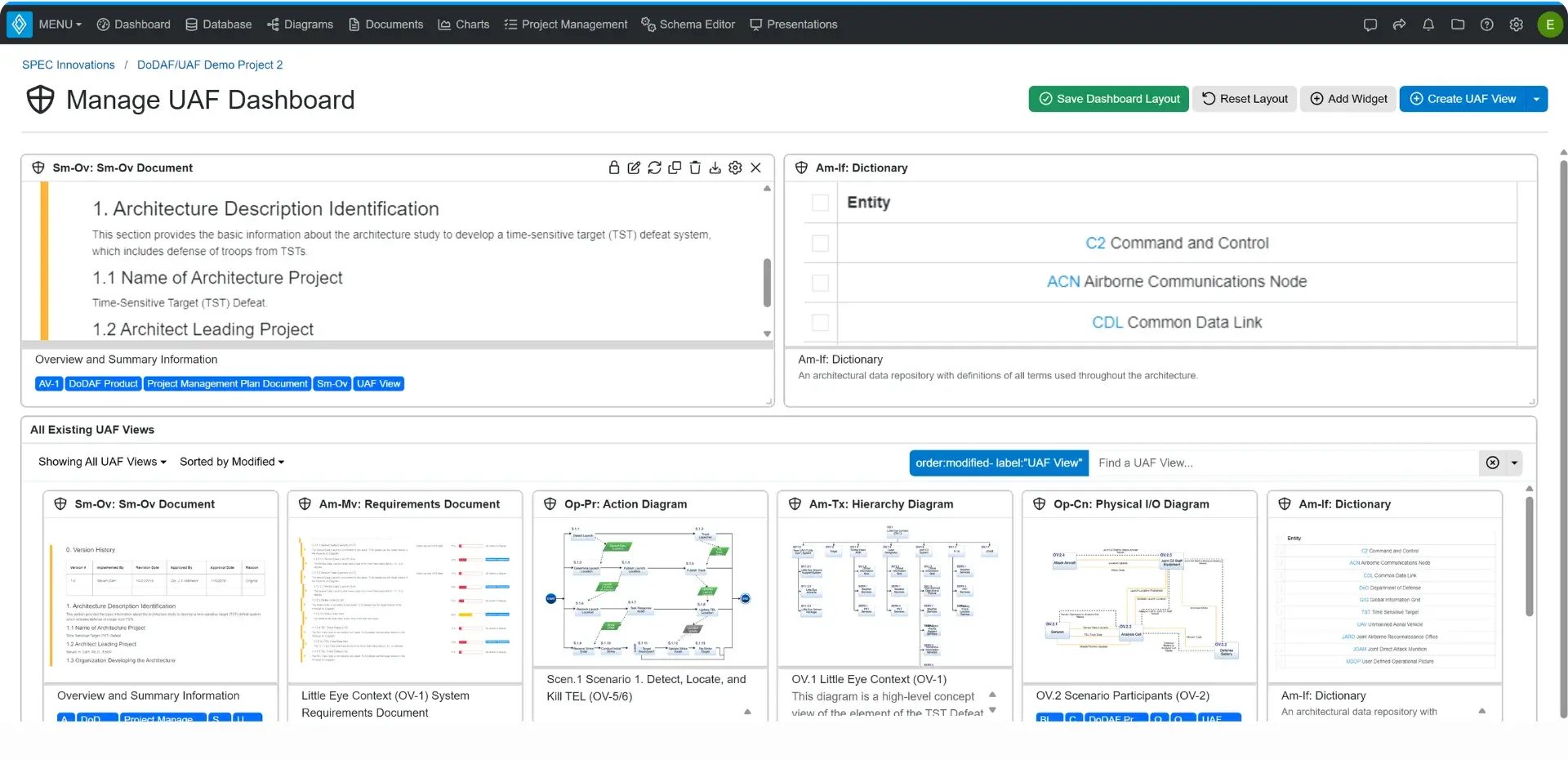Viewport: 1568px width, 760px height.
Task: Lock the Sm-Ov Document widget
Action: point(614,168)
